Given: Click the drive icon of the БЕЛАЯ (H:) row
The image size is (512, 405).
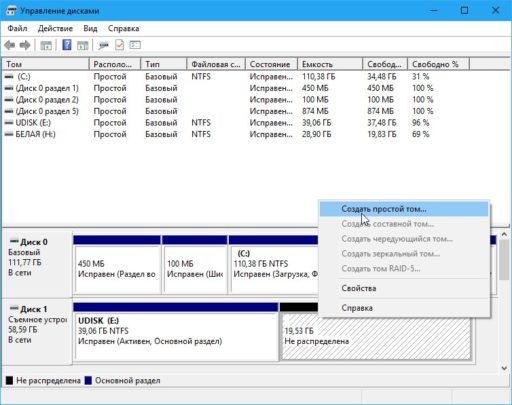Looking at the screenshot, I should tap(9, 134).
